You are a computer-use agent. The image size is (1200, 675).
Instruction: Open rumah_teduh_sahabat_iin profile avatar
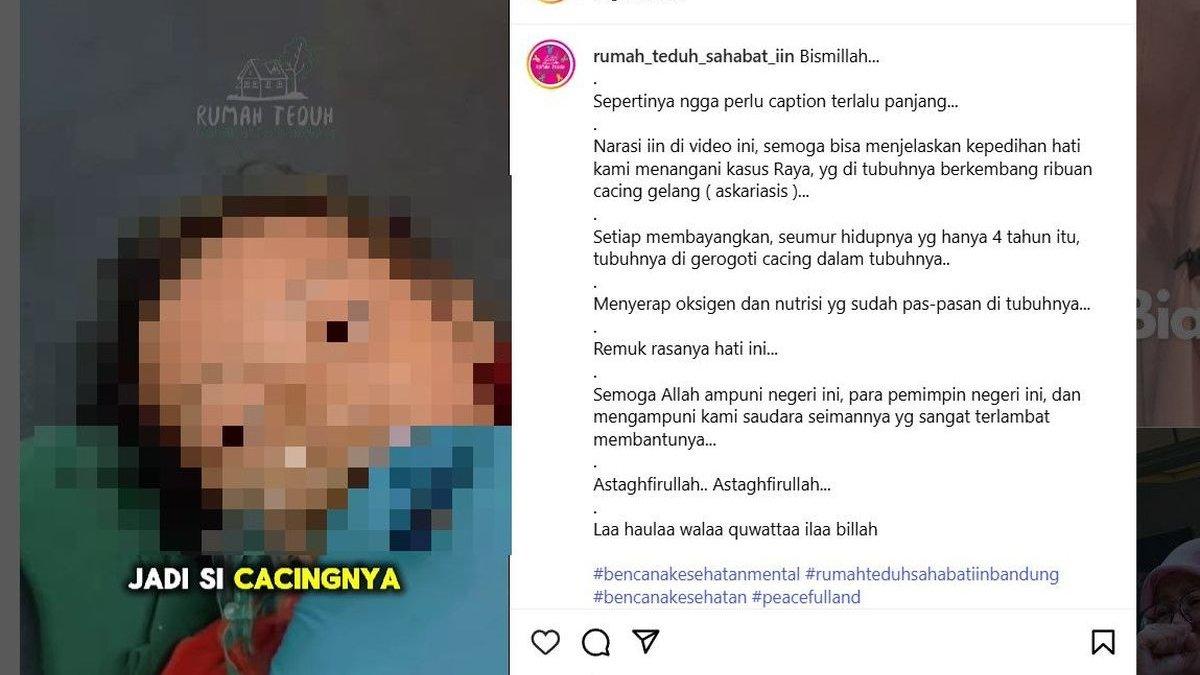click(x=551, y=64)
